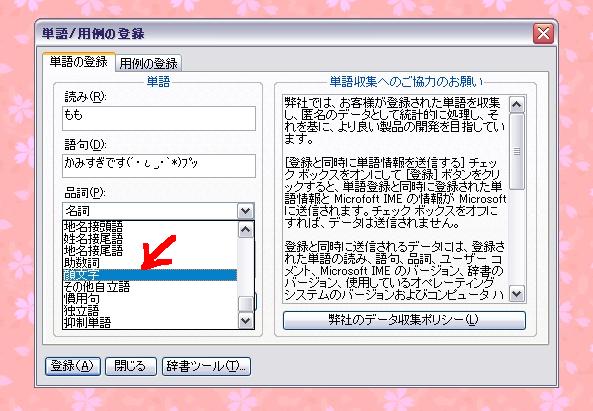The height and width of the screenshot is (411, 593).
Task: Choose 慣用句 from the list
Action: tap(150, 299)
